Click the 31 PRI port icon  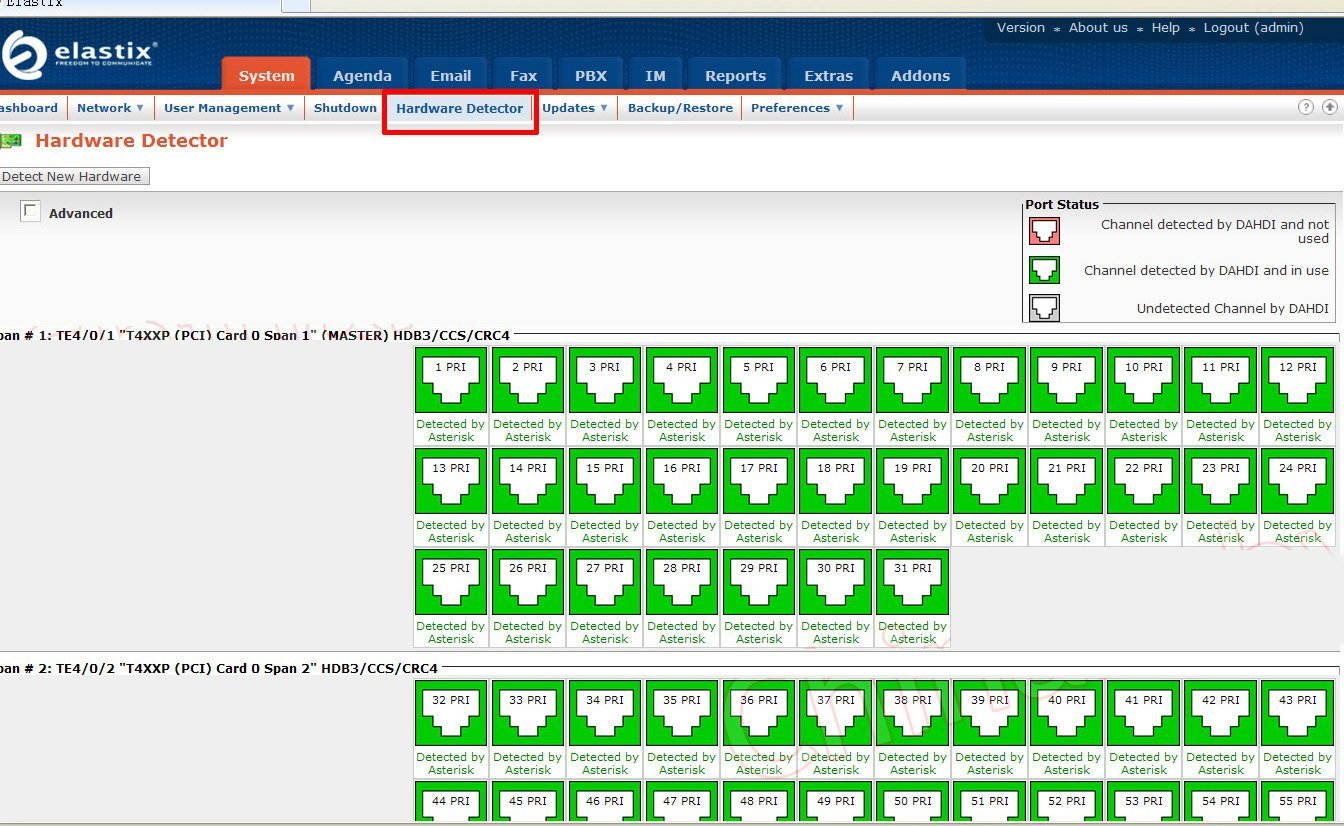click(912, 580)
